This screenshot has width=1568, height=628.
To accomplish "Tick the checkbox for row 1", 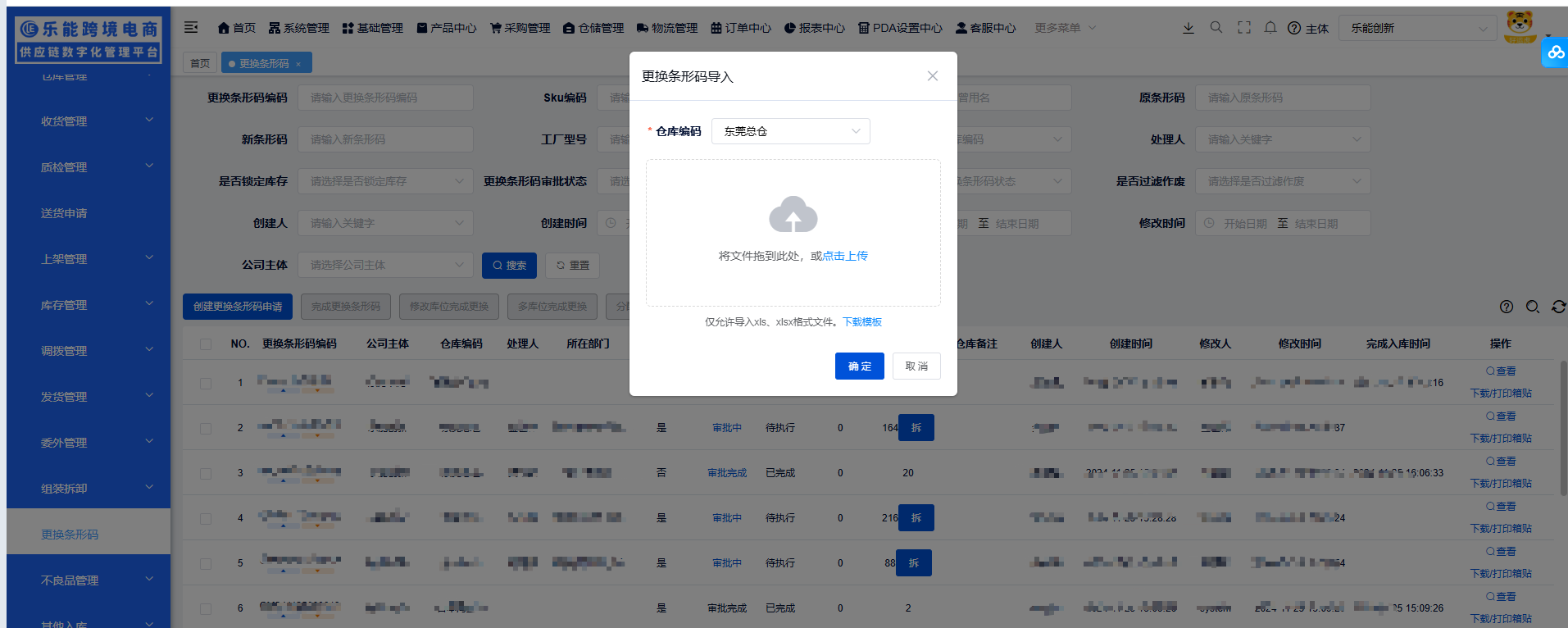I will coord(206,383).
